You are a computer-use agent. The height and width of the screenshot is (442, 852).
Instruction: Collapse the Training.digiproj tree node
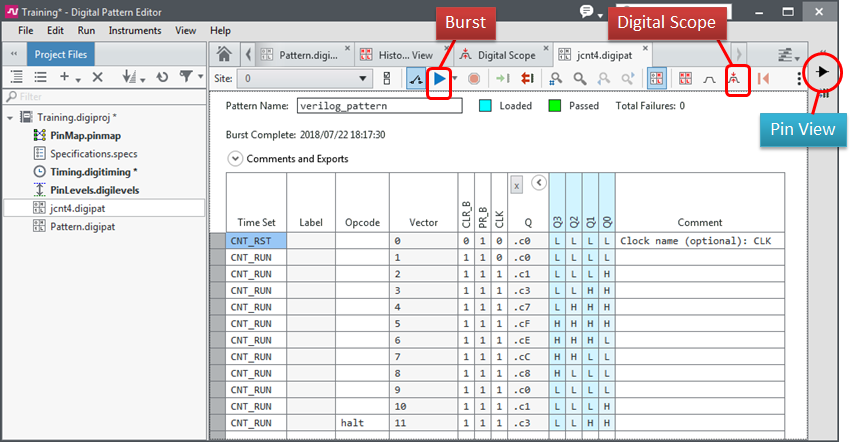coord(10,117)
